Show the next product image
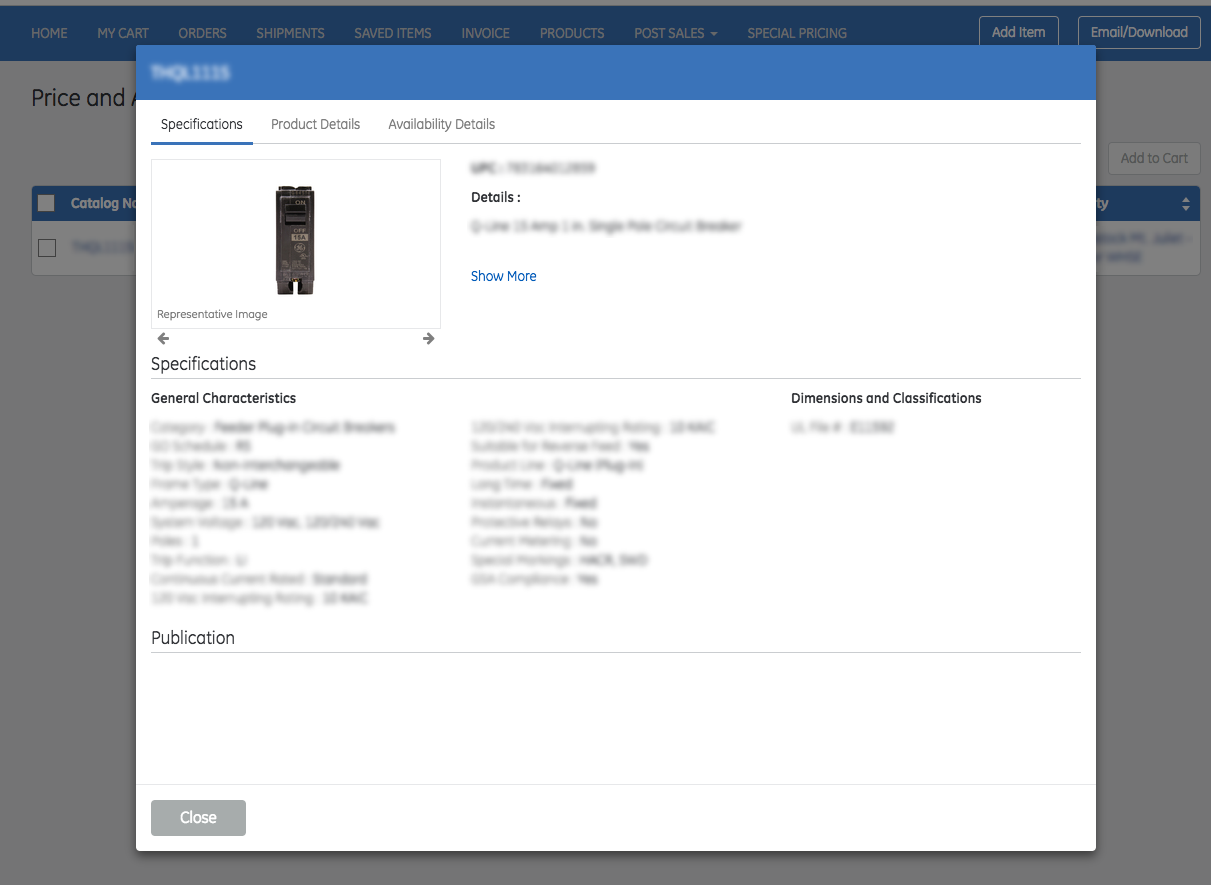Viewport: 1211px width, 885px height. pyautogui.click(x=429, y=339)
